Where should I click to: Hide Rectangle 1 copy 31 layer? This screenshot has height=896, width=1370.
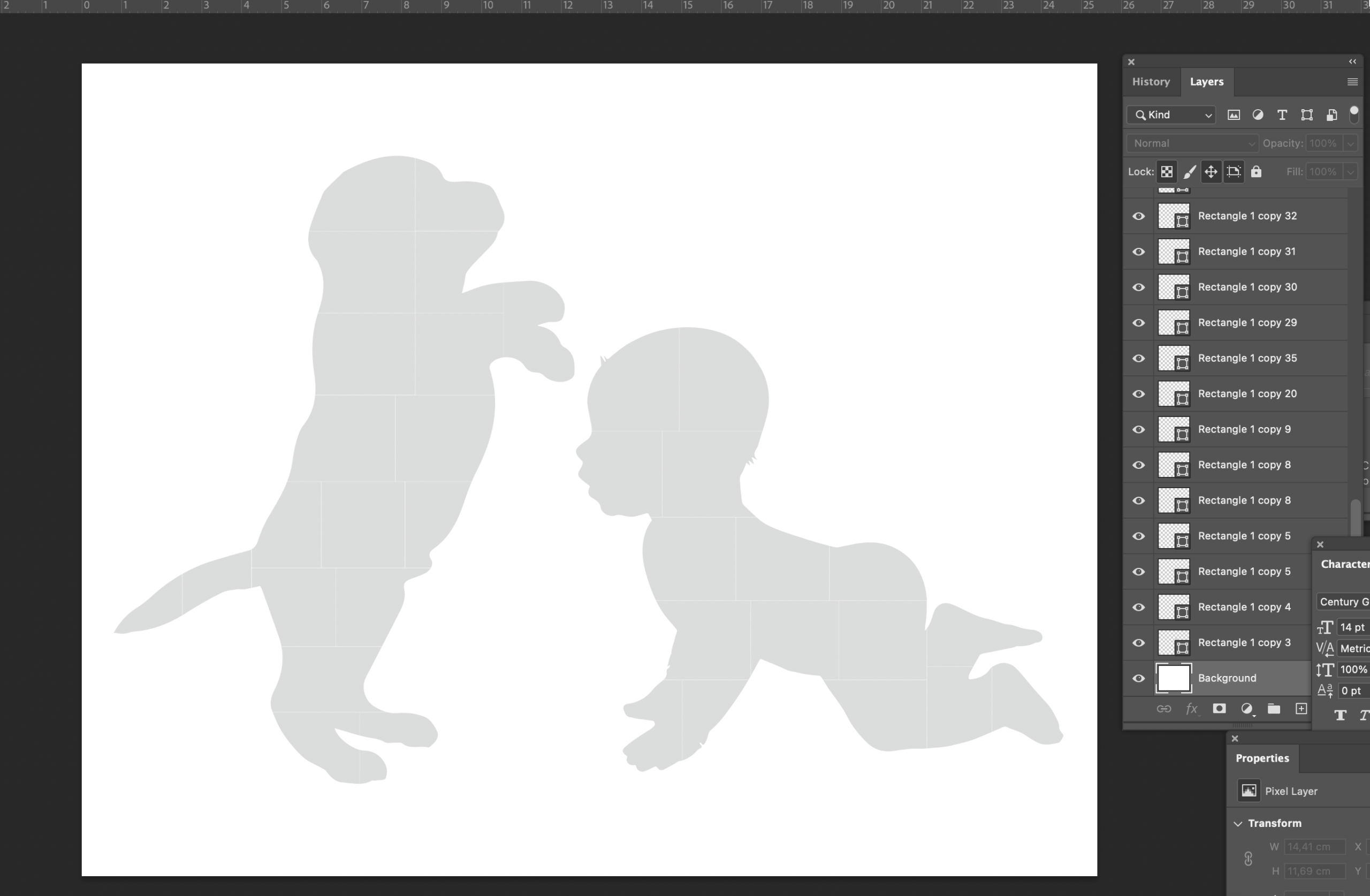(1139, 252)
